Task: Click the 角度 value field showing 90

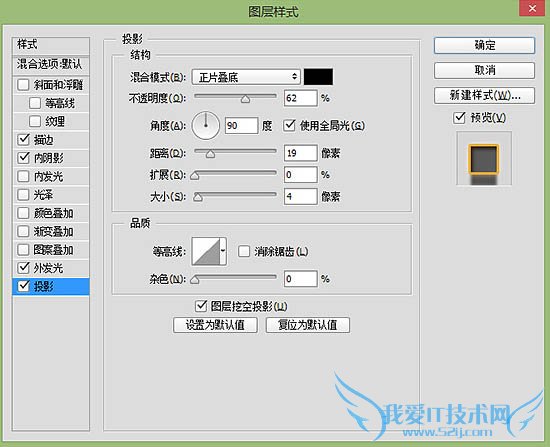Action: click(x=242, y=125)
